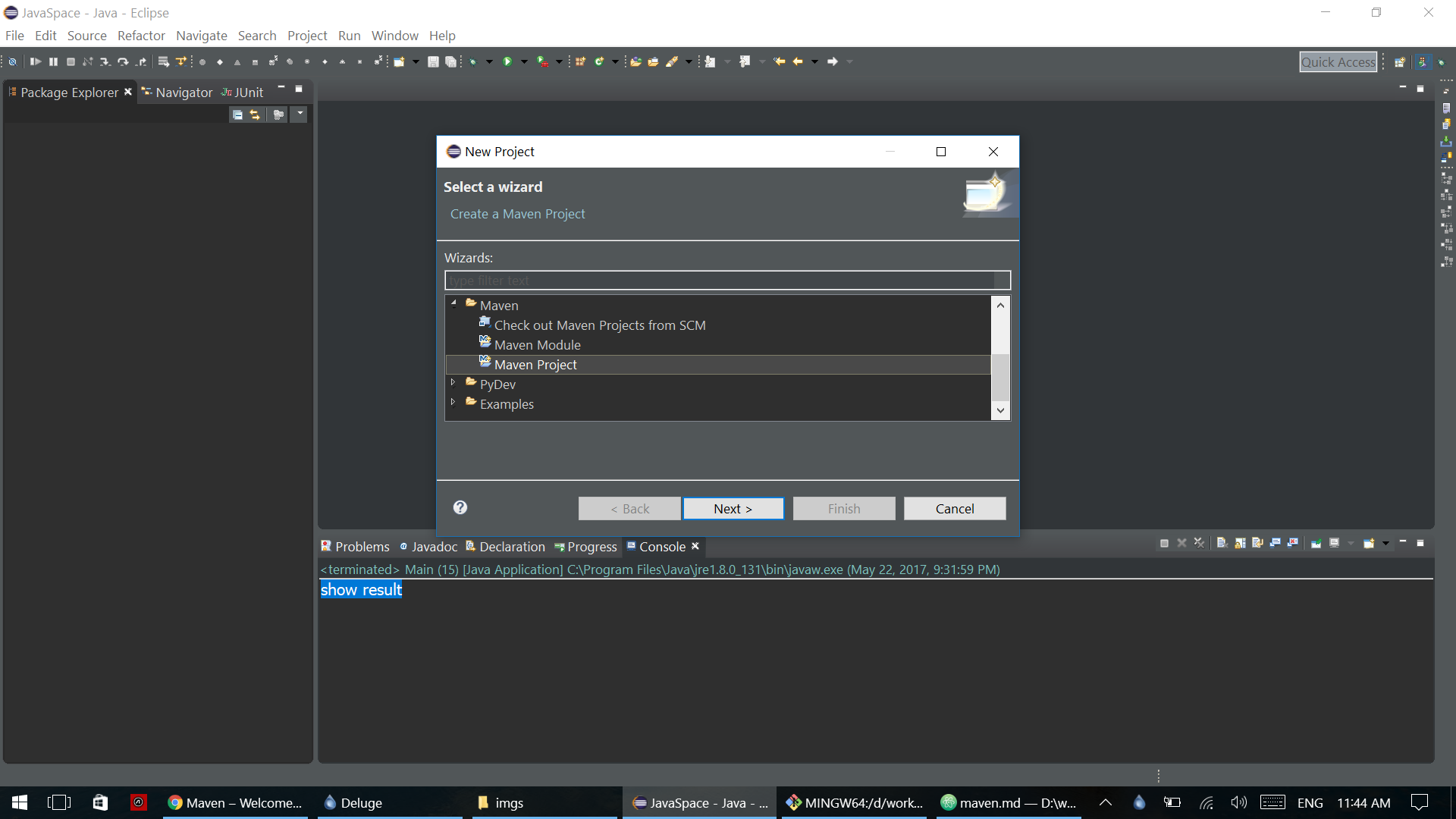1456x819 pixels.
Task: Toggle Word Wrap in Console toolbar
Action: click(1257, 543)
